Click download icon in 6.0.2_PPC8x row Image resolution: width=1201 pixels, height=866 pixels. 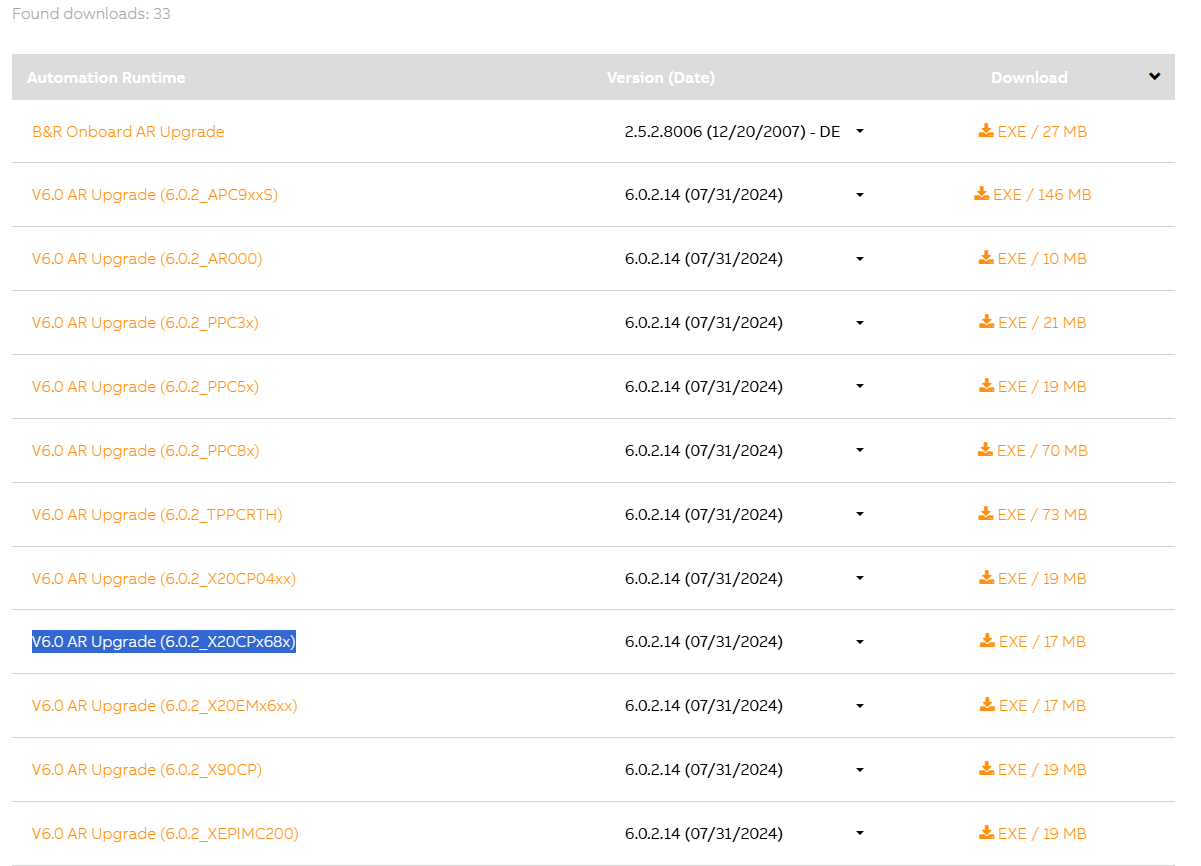(x=985, y=450)
